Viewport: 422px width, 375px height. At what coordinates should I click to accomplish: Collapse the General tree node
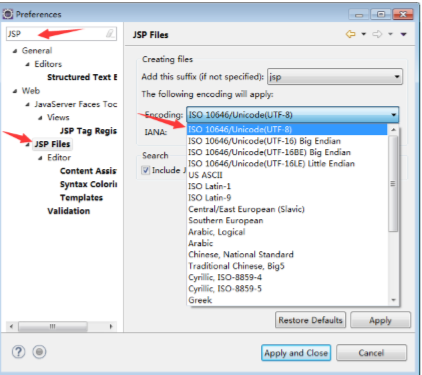click(x=14, y=51)
